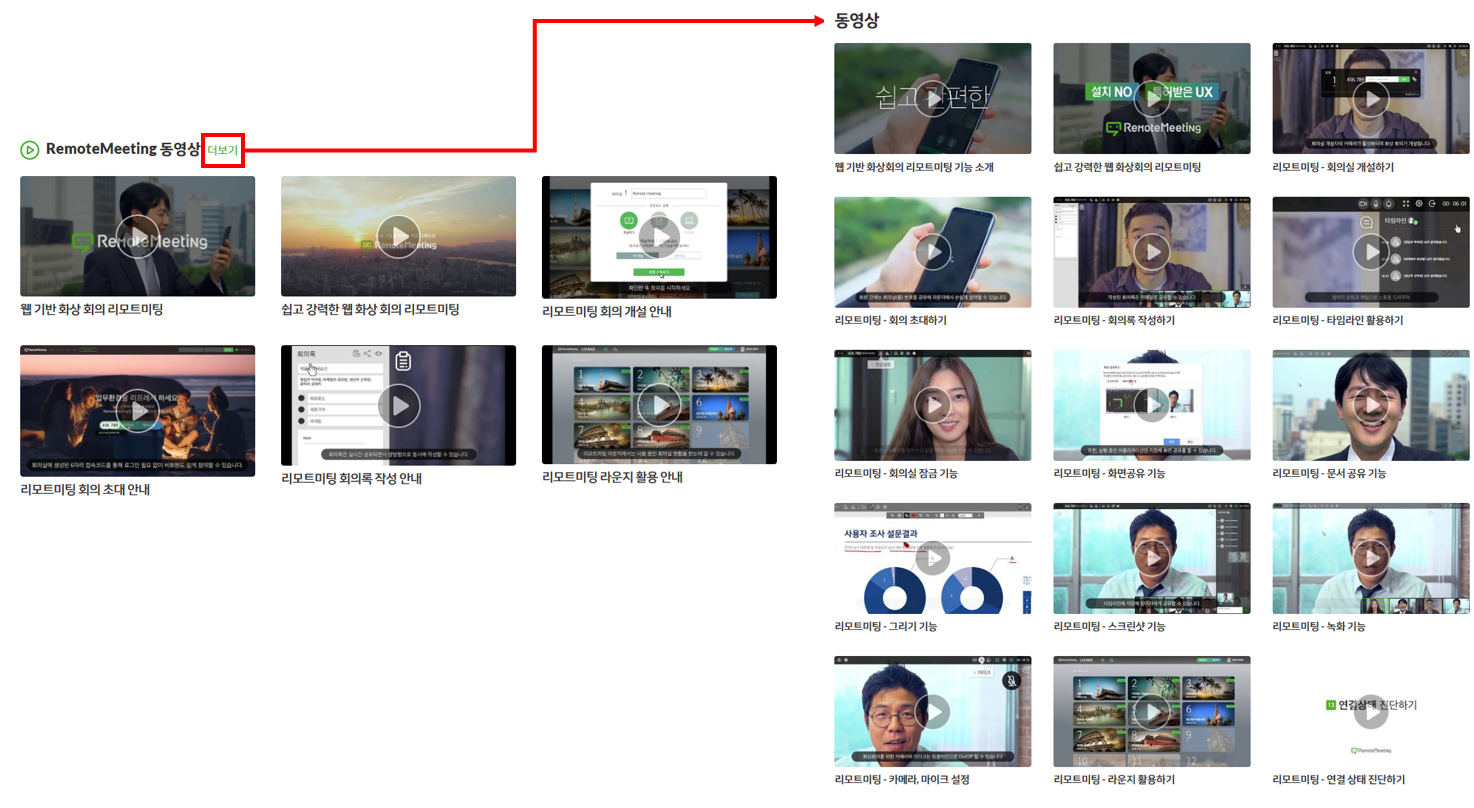Open the '리모트미팅 - 연결 상태 진단하기' caption
The height and width of the screenshot is (808, 1474).
coord(1339,779)
